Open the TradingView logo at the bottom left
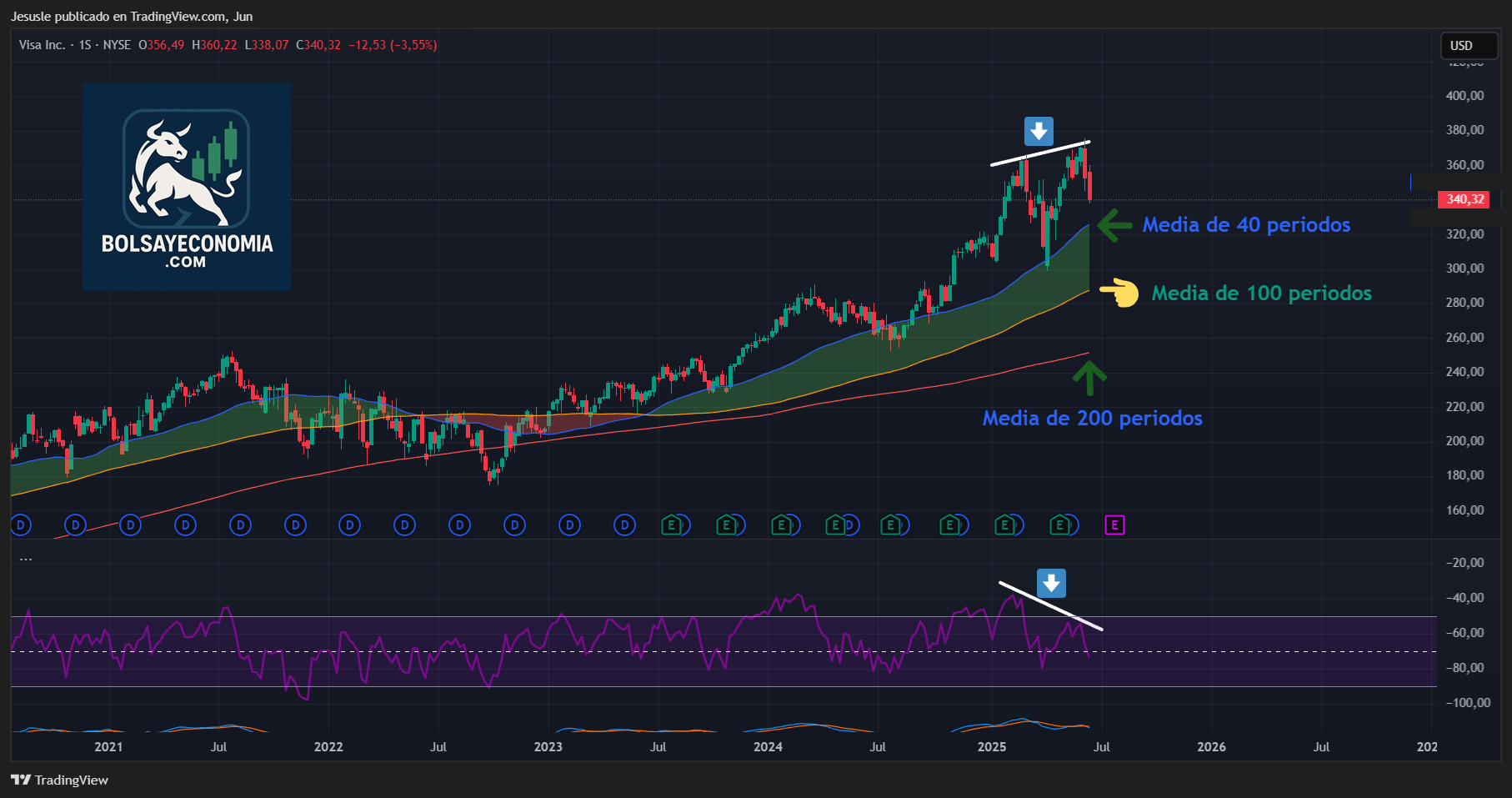This screenshot has width=1512, height=798. coord(60,780)
